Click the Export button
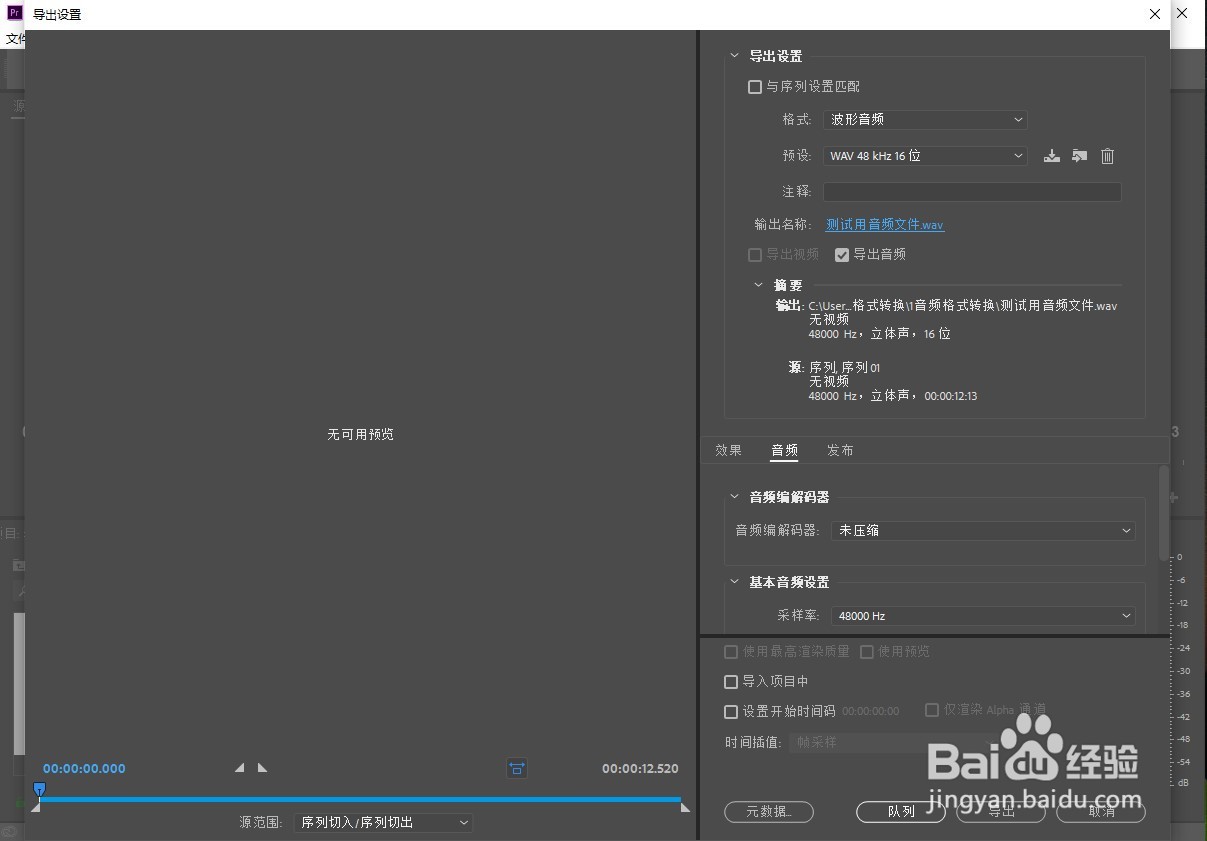Image resolution: width=1207 pixels, height=841 pixels. [x=1001, y=812]
